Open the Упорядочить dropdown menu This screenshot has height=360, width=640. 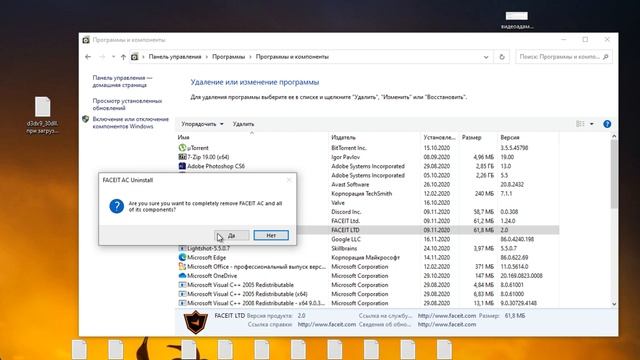[x=202, y=124]
